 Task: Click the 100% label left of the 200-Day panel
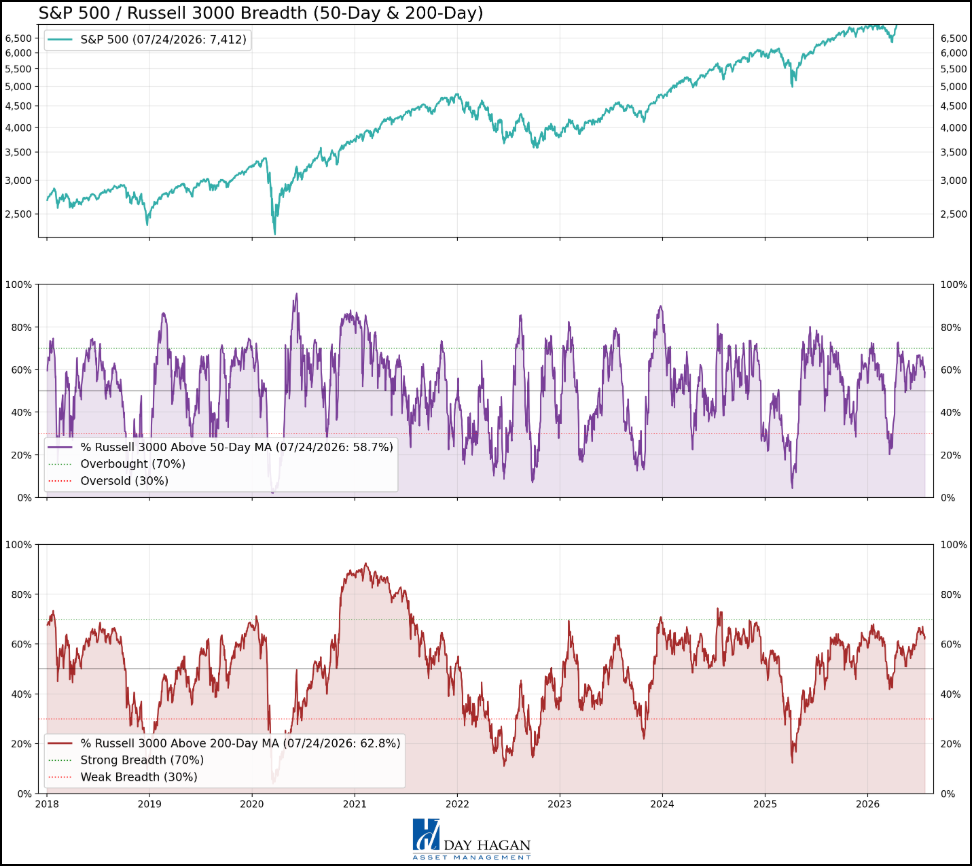point(18,545)
